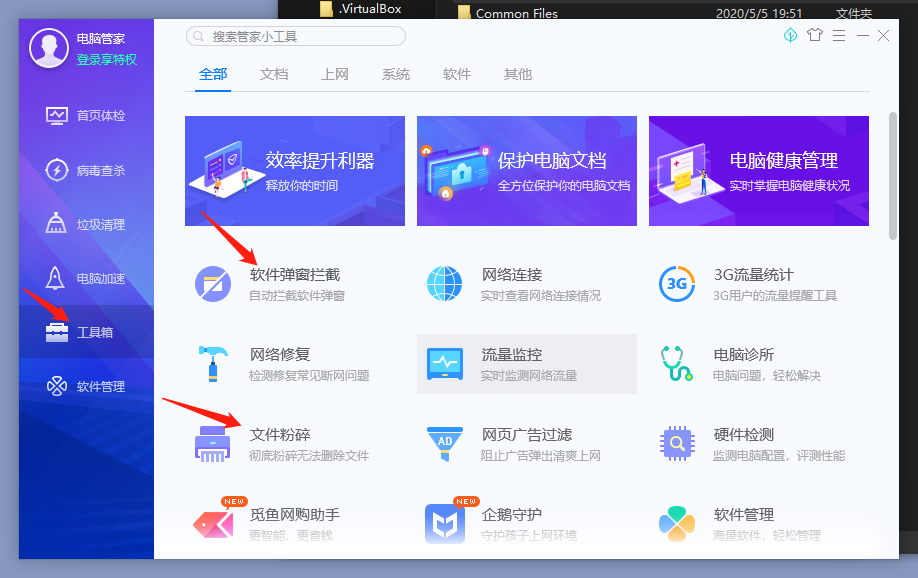
Task: Click the 网络连接 globe icon
Action: [x=444, y=284]
